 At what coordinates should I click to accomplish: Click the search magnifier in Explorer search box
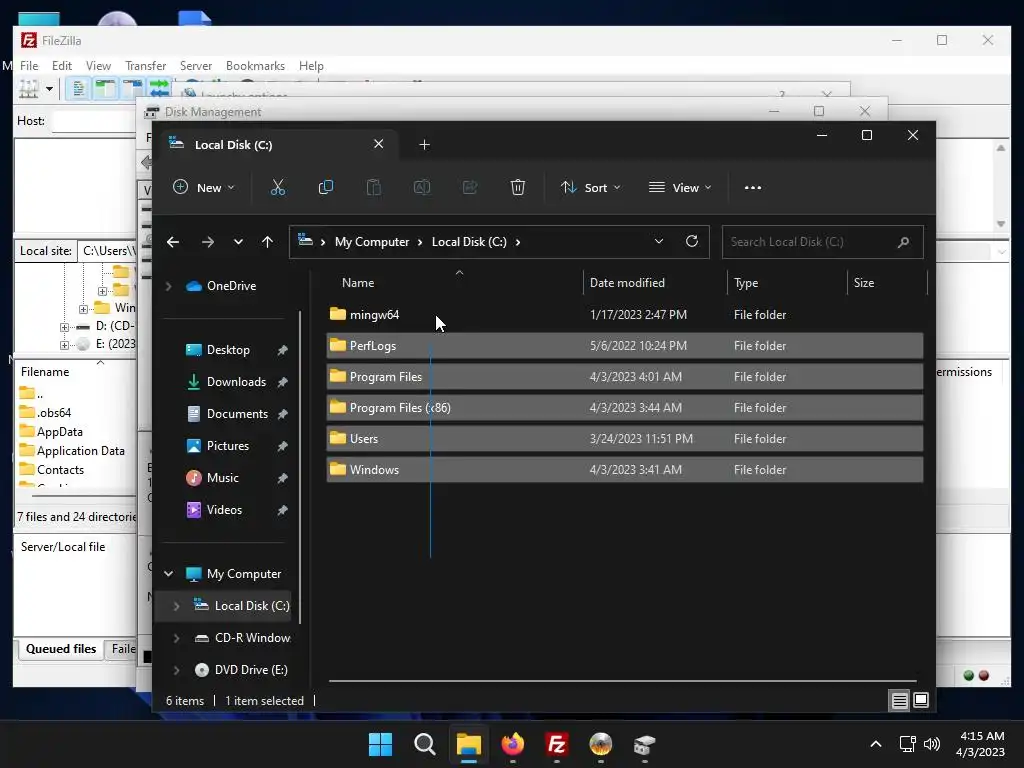point(904,242)
